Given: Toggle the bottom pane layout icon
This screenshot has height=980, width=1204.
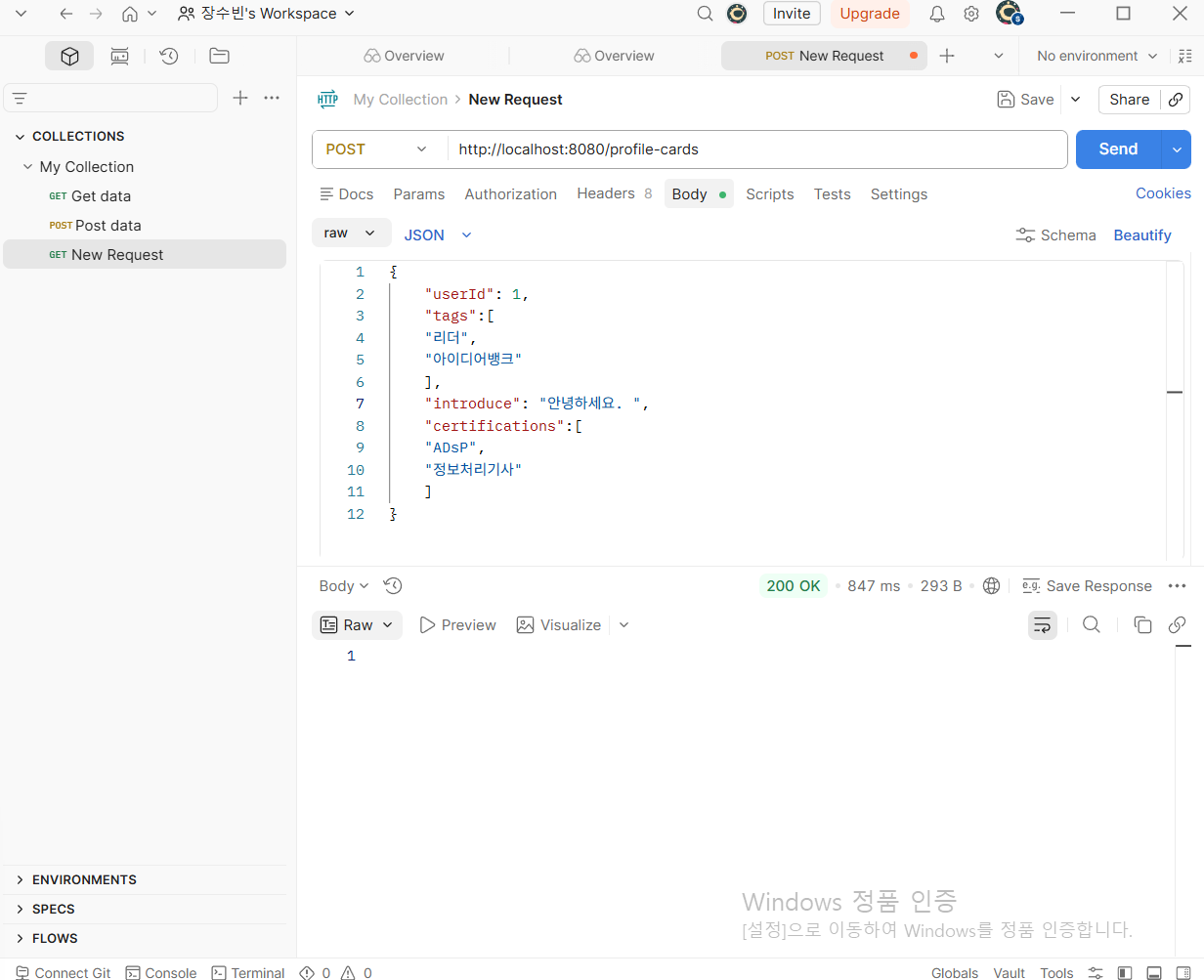Looking at the screenshot, I should click(x=1154, y=973).
